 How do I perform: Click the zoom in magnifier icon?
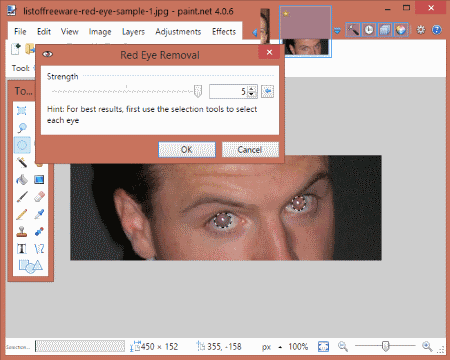click(427, 347)
